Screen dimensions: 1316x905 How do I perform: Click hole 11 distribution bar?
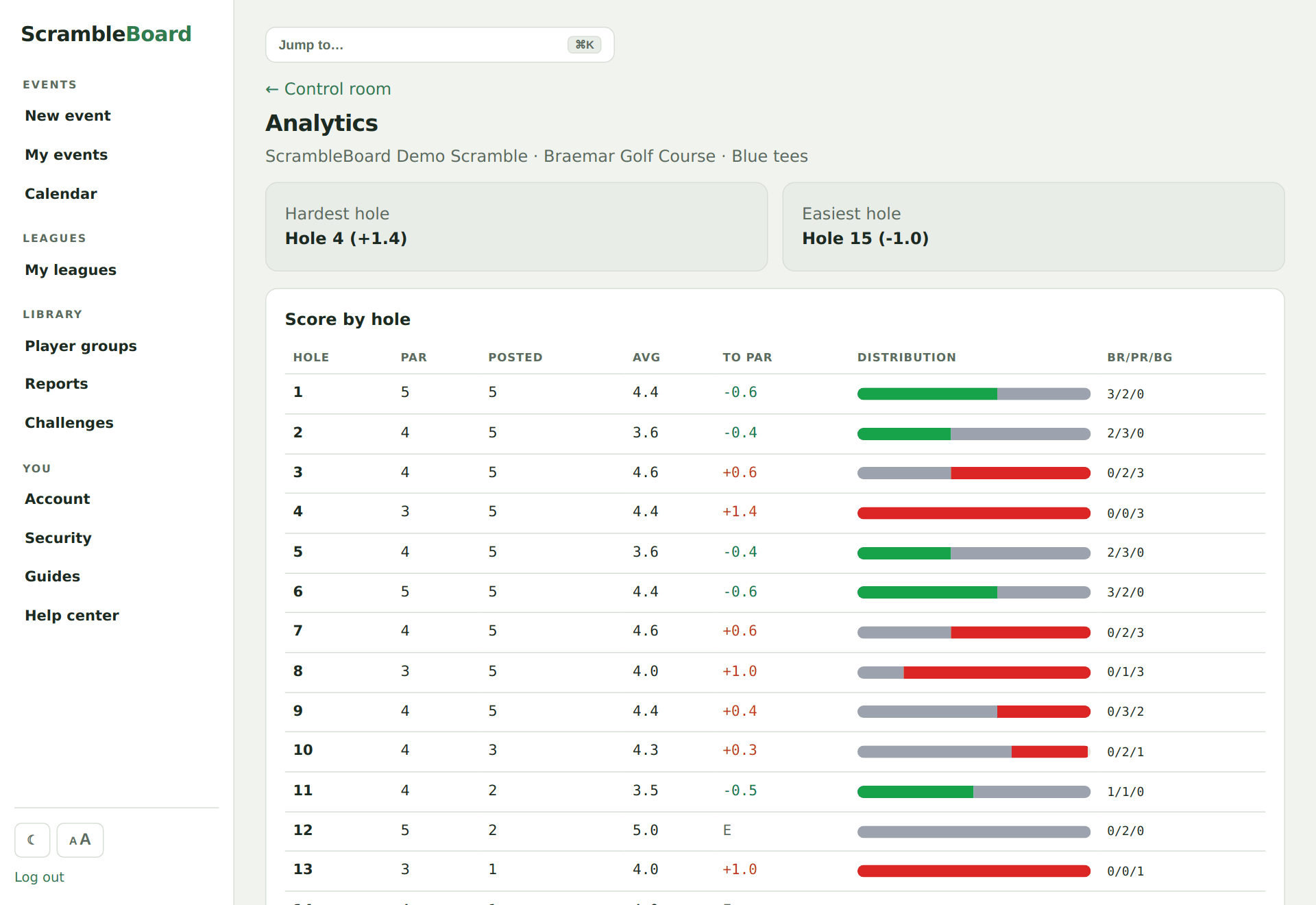pyautogui.click(x=974, y=792)
